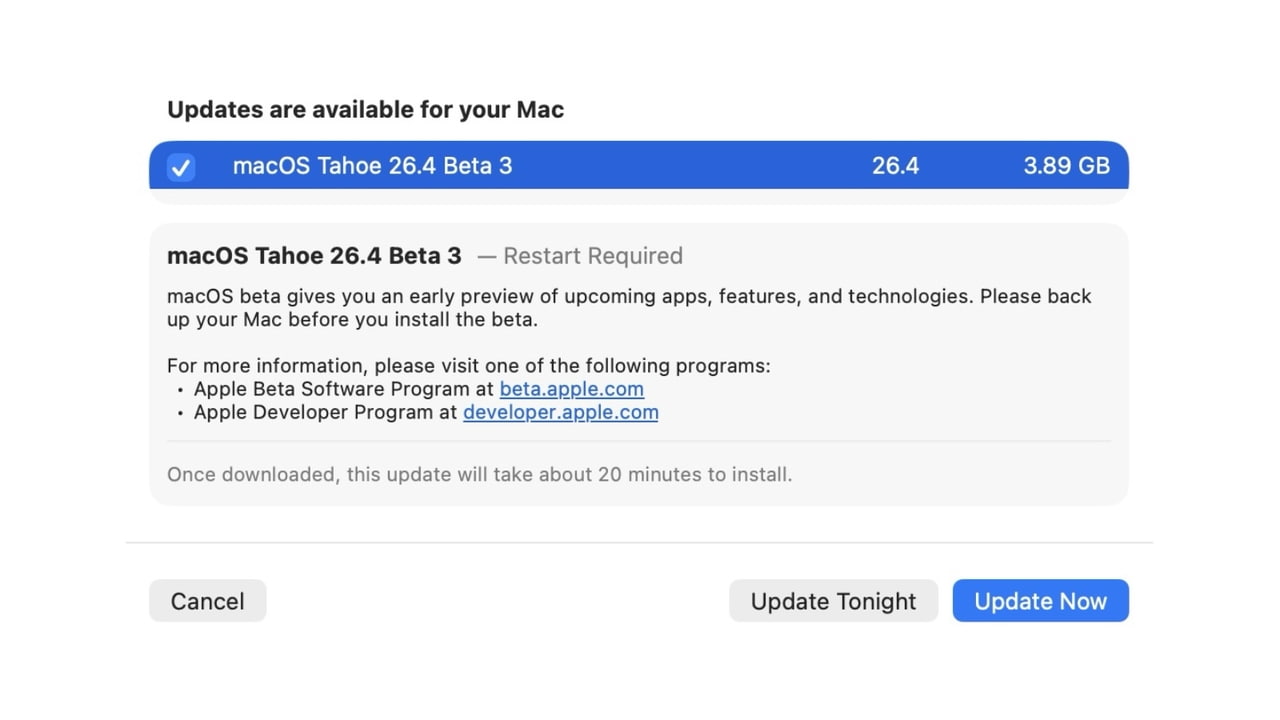Visit the developer.apple.com link
1280x720 pixels.
click(560, 412)
